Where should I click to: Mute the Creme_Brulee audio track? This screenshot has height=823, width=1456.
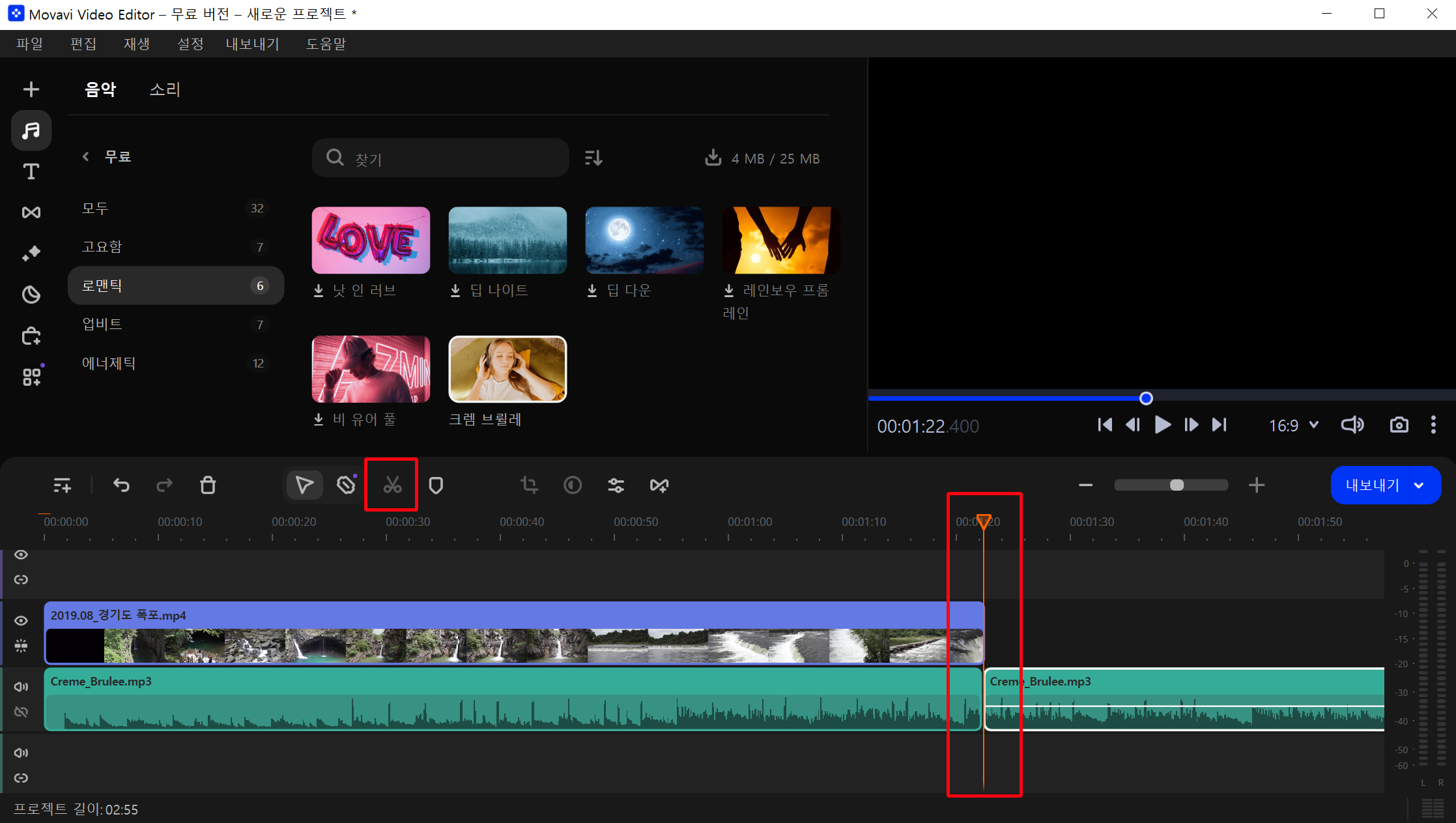coord(21,687)
